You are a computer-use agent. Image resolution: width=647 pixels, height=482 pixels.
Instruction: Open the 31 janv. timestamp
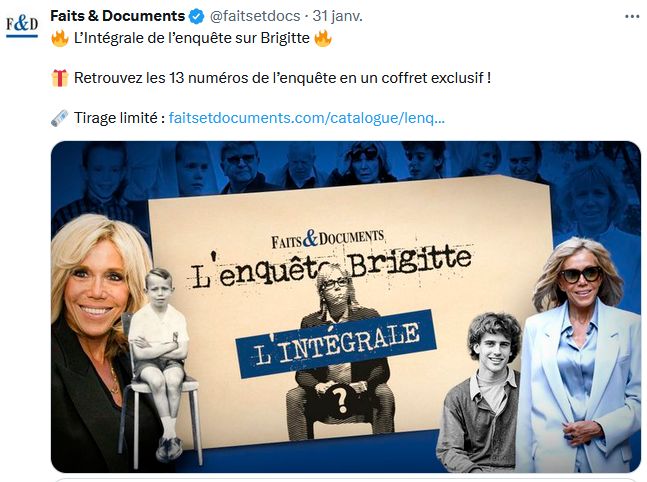[338, 16]
